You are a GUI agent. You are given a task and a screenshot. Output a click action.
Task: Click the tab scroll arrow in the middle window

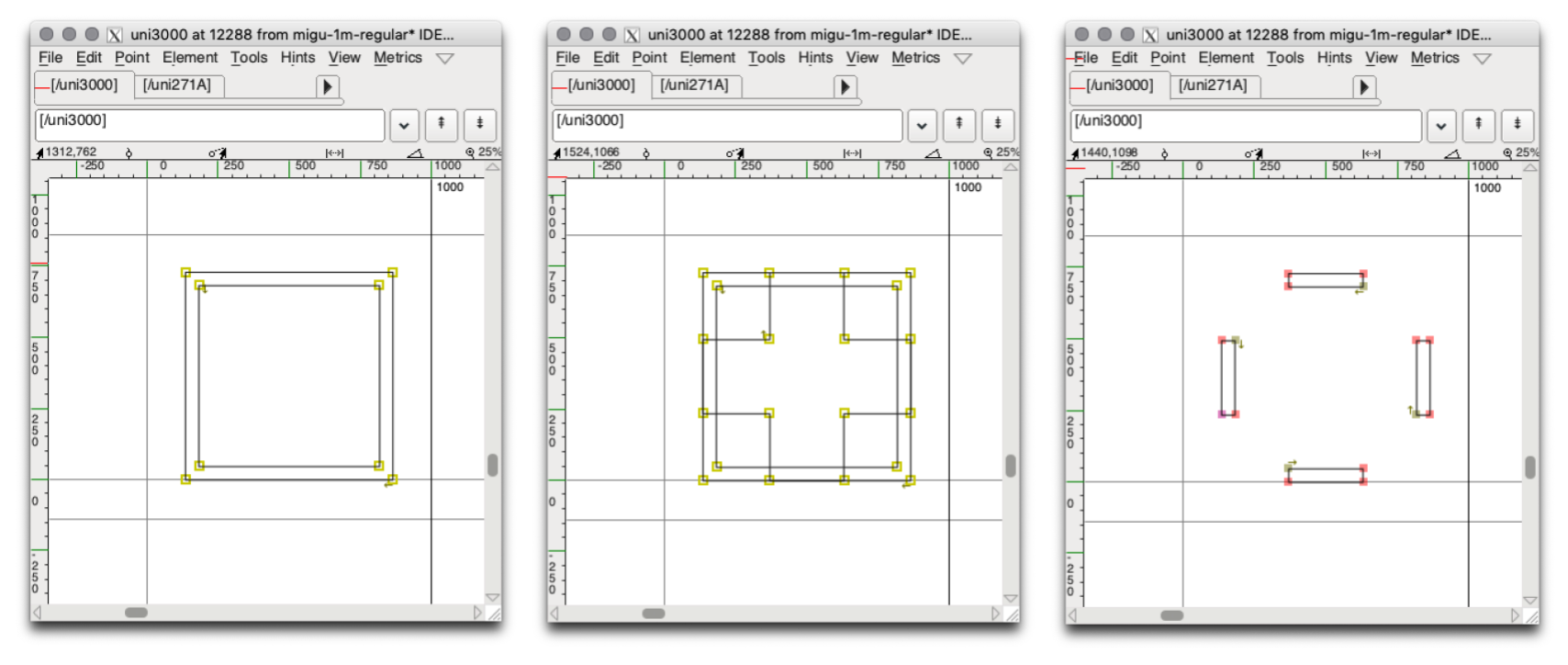point(846,86)
